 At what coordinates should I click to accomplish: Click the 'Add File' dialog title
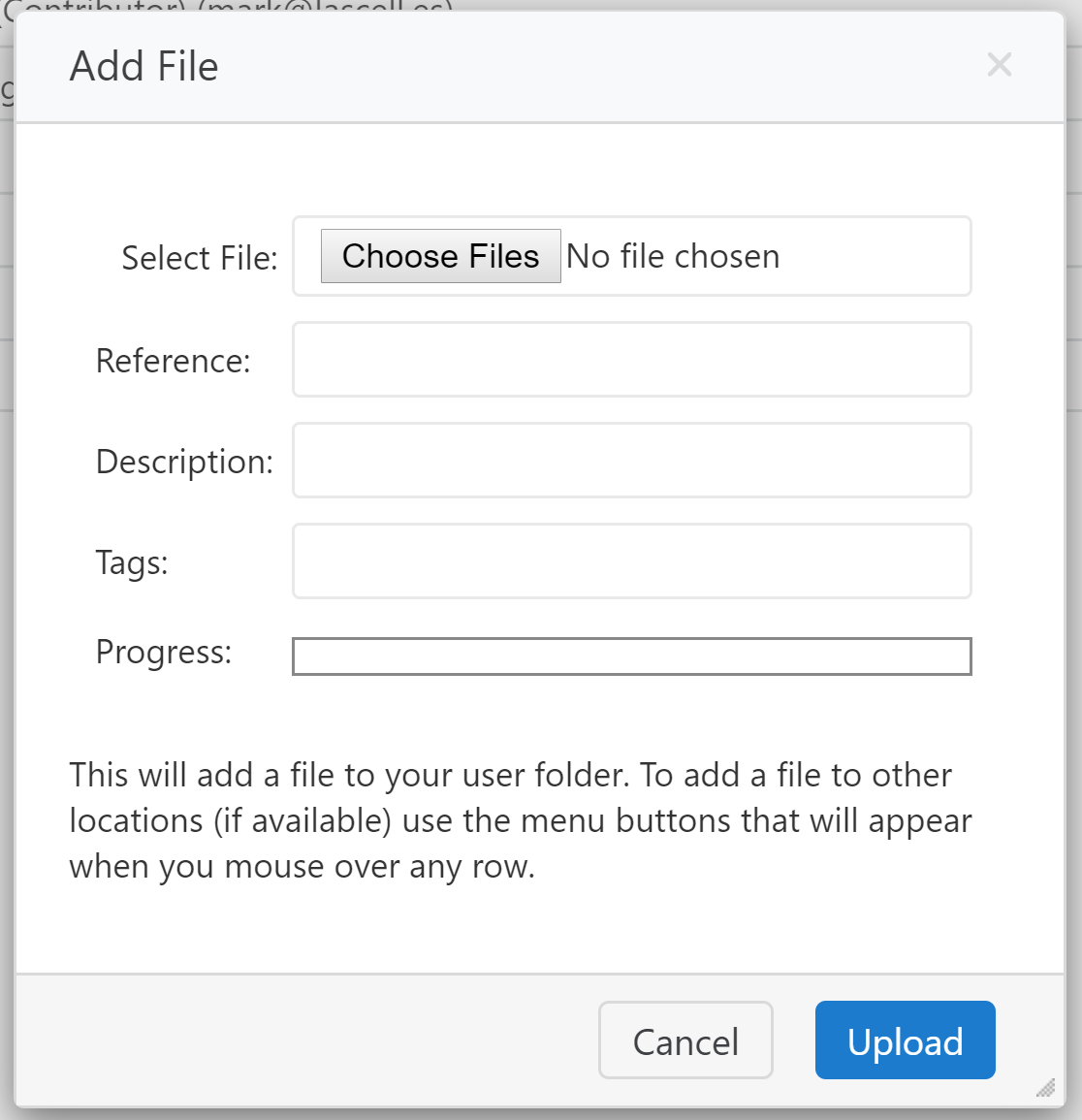click(x=143, y=67)
